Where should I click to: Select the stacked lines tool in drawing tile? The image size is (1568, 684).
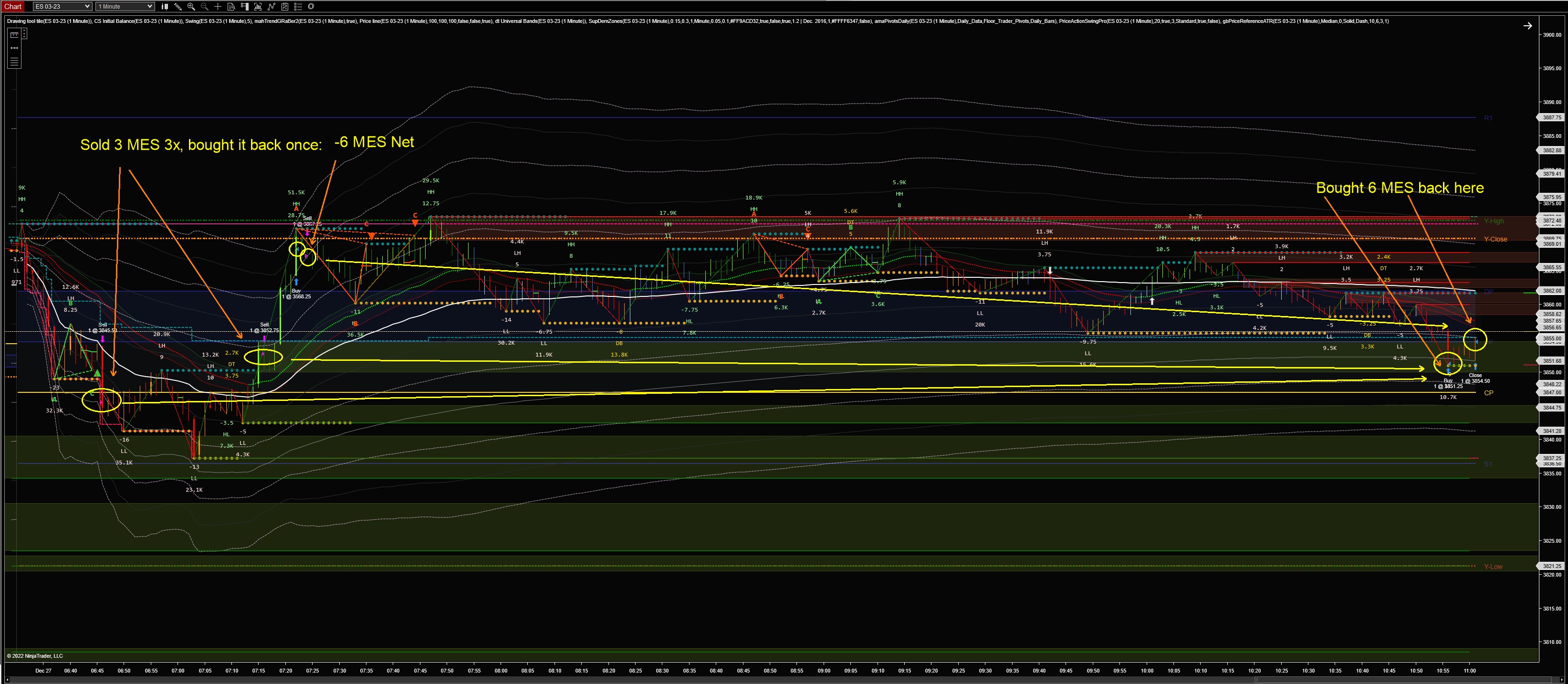pyautogui.click(x=14, y=62)
